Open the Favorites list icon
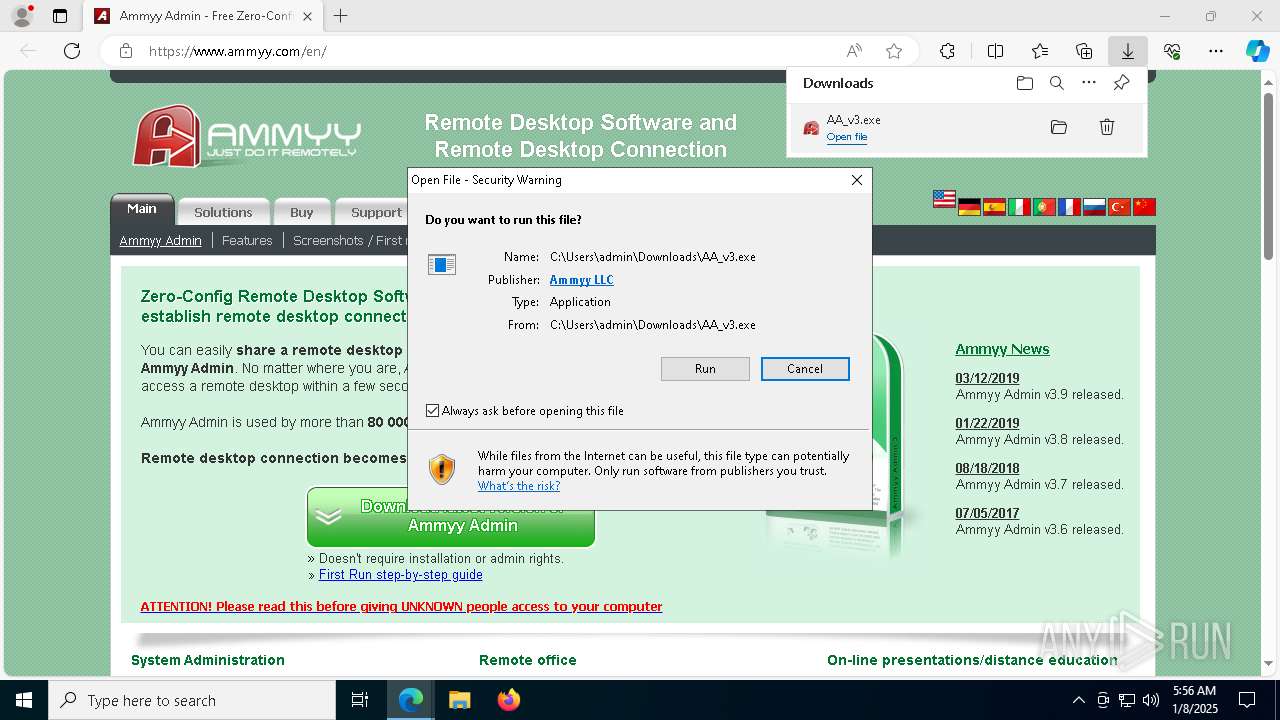 click(x=1040, y=51)
